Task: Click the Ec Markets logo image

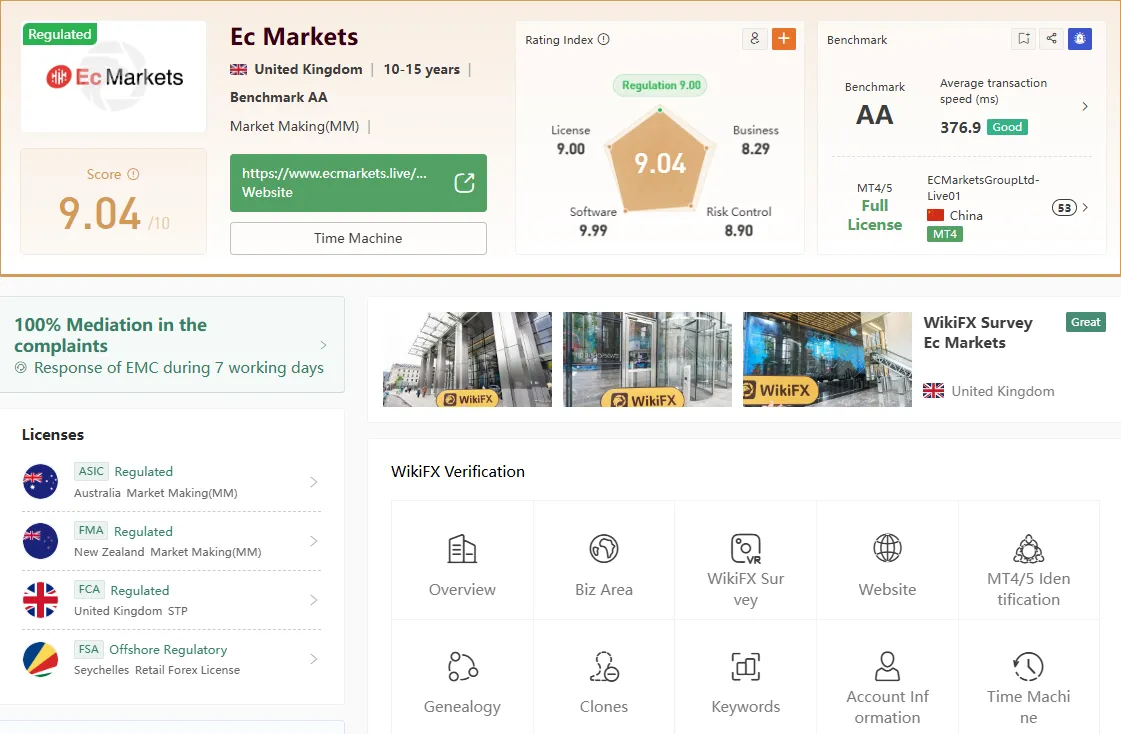Action: (x=114, y=76)
